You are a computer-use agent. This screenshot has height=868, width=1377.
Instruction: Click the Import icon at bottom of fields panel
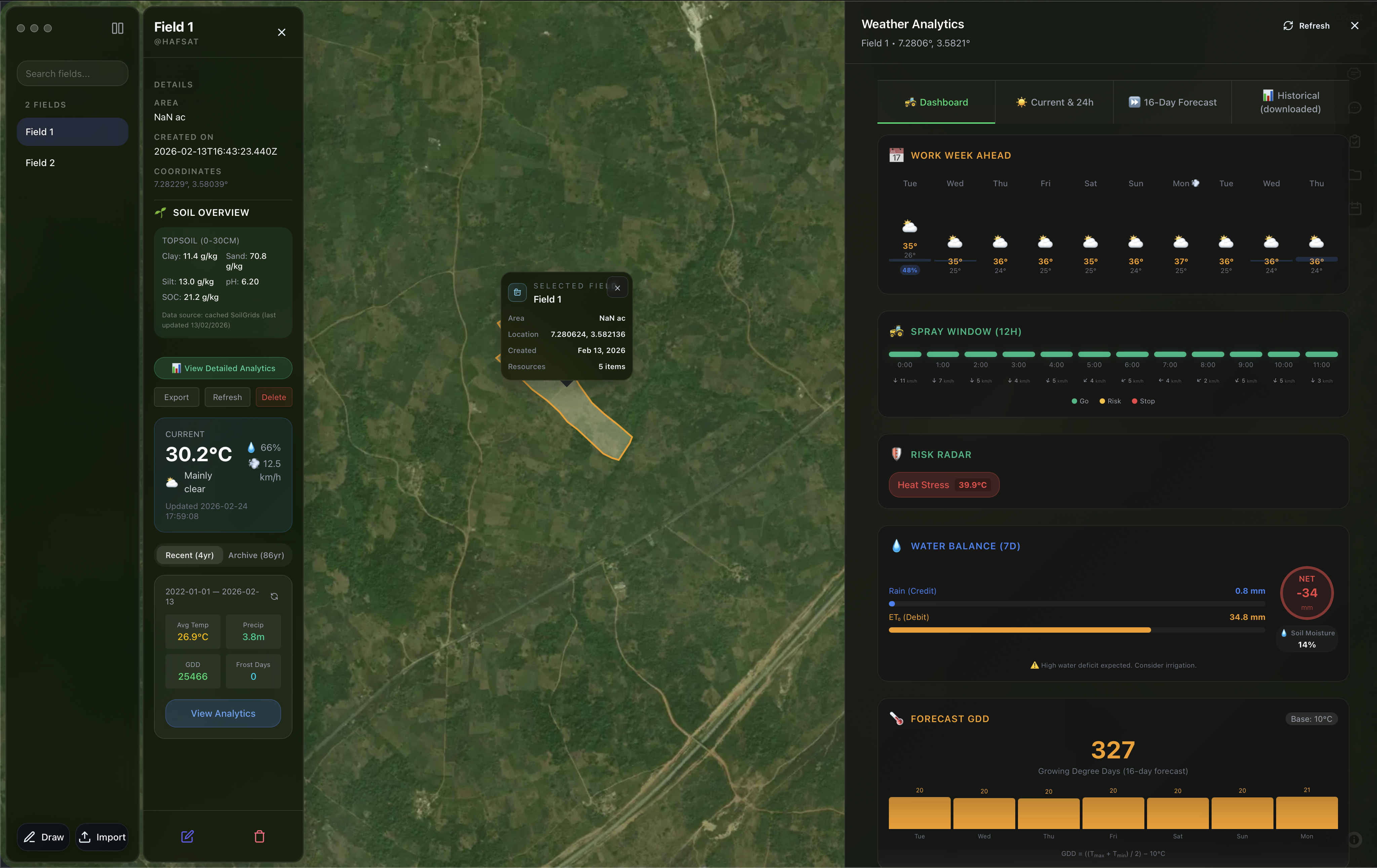pos(102,836)
